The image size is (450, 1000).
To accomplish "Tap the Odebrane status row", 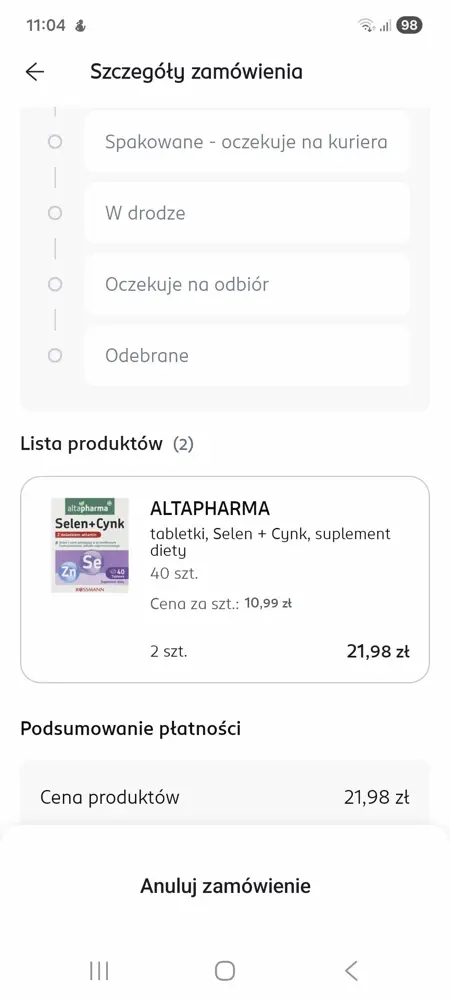I will 247,355.
